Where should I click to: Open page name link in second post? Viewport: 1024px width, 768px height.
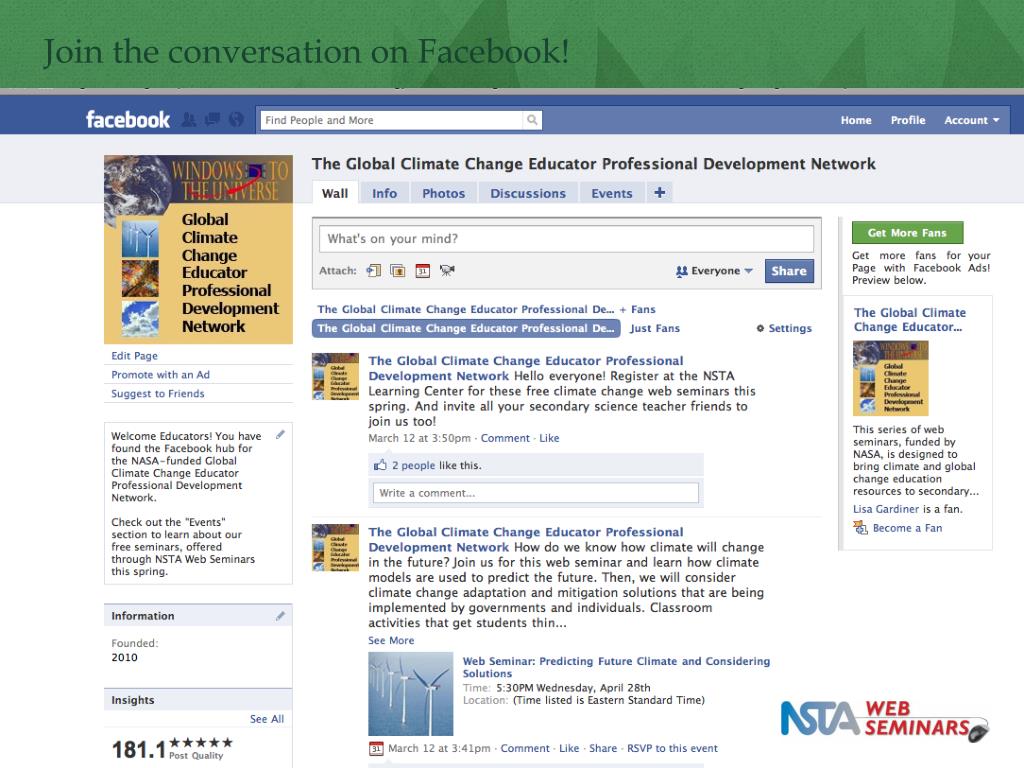coord(526,539)
